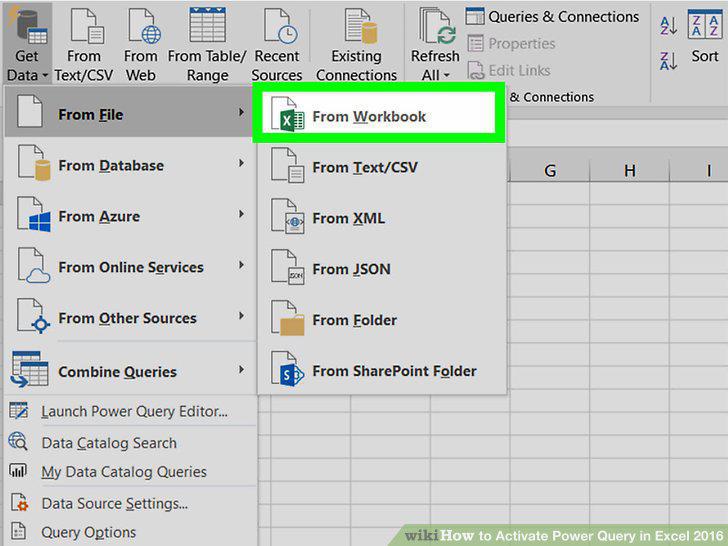Click the From Text/CSV ribbon icon

coord(87,27)
